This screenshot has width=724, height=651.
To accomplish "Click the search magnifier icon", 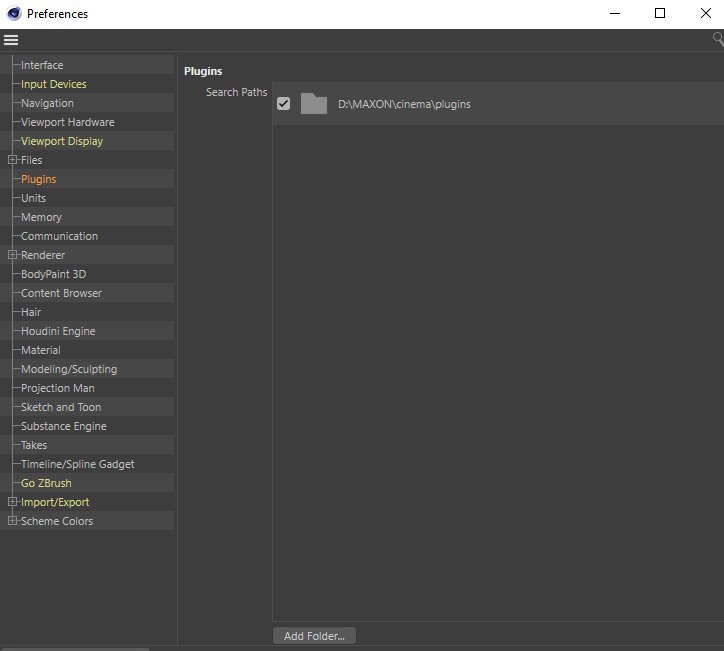I will [x=718, y=39].
